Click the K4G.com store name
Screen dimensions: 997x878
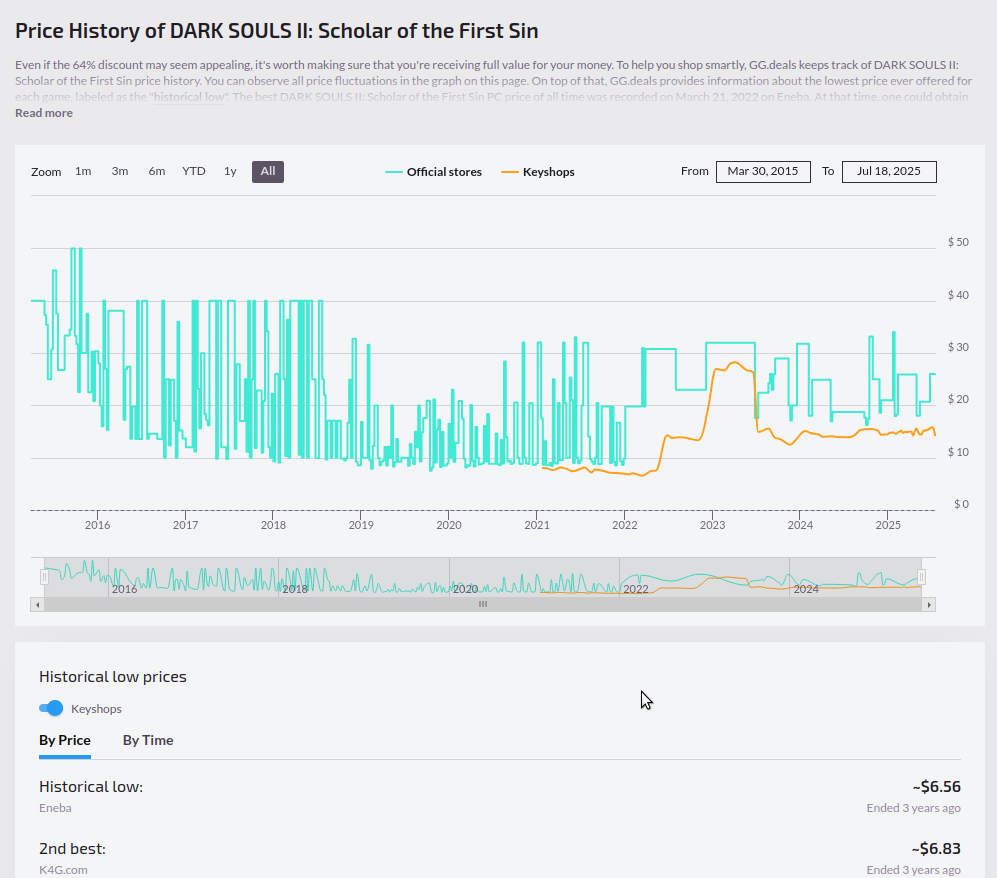click(63, 870)
